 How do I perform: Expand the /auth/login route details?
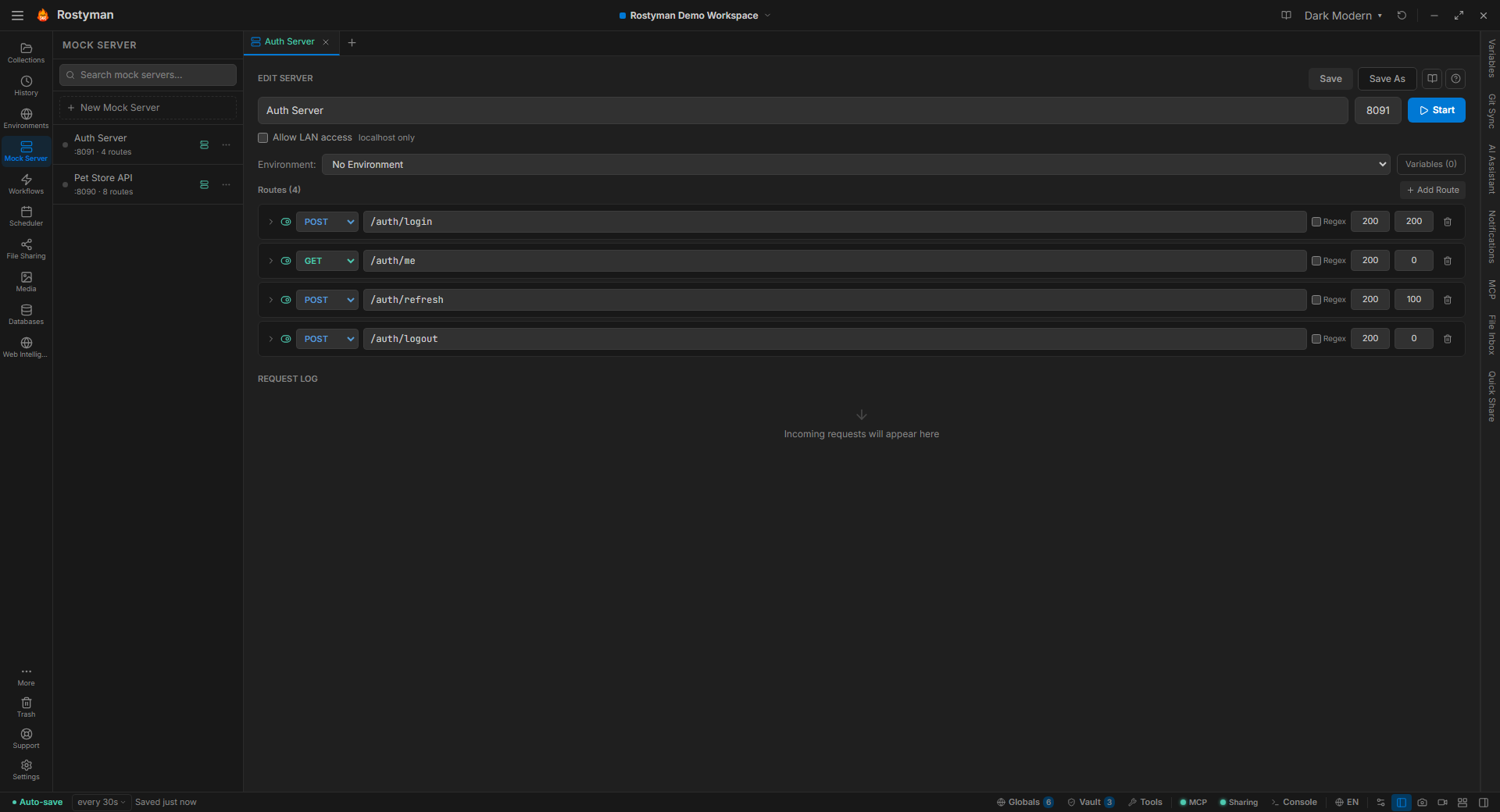click(270, 222)
